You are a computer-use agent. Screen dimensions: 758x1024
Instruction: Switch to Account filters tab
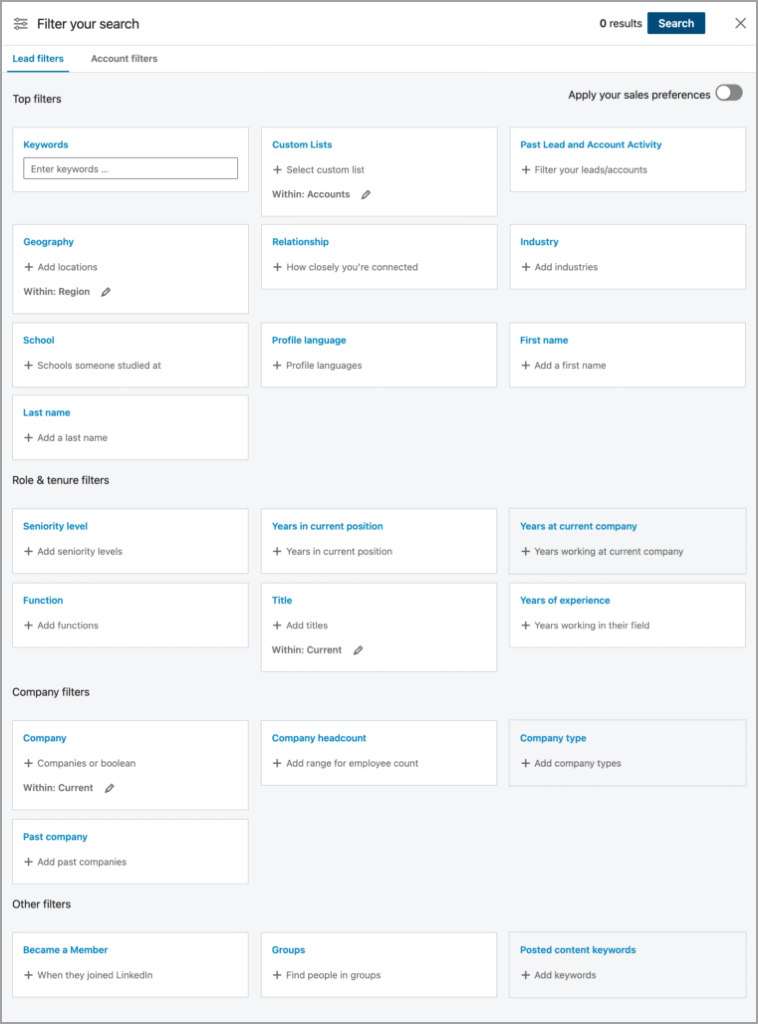(x=124, y=59)
